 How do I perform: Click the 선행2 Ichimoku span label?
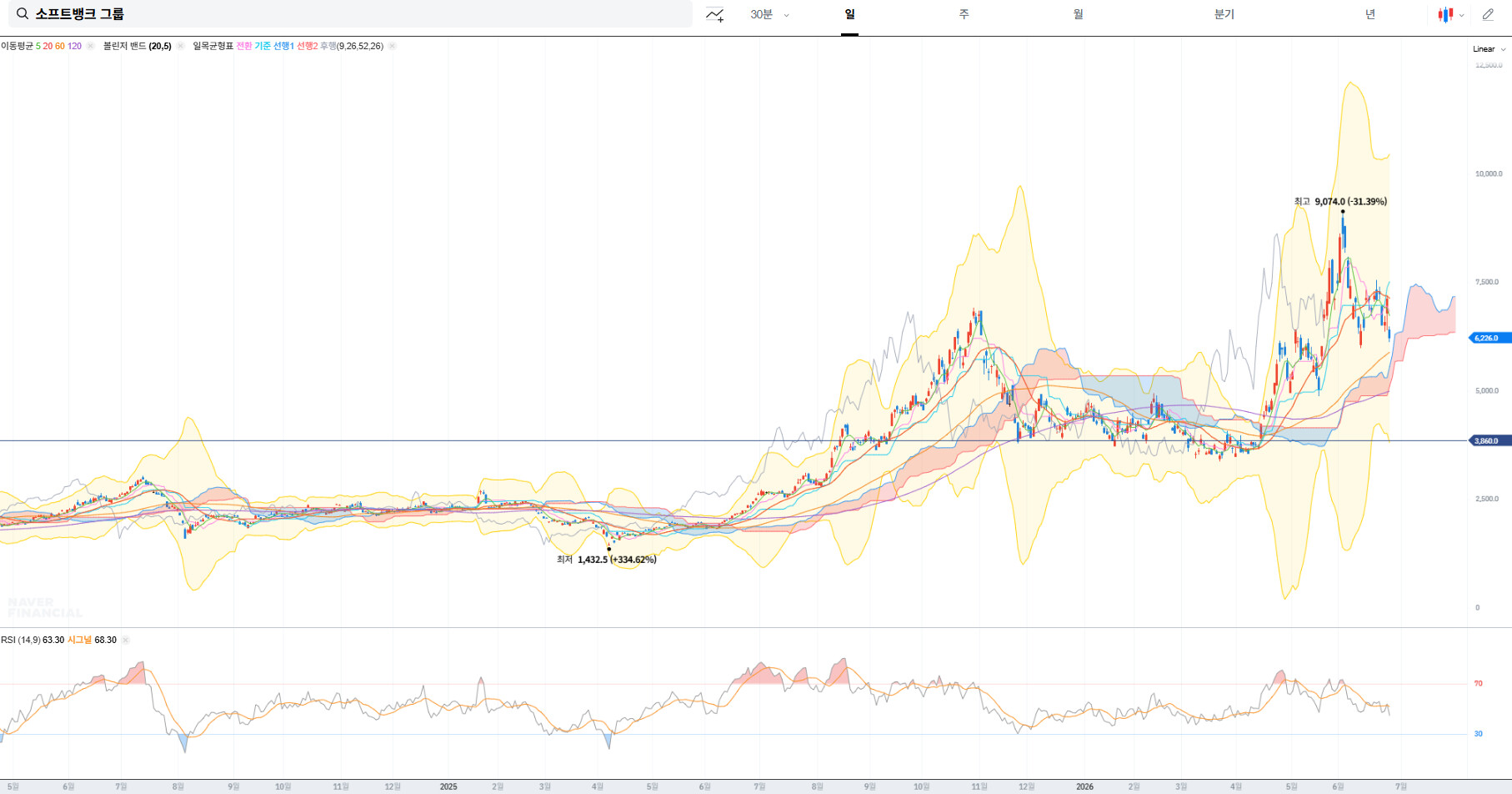[x=307, y=46]
